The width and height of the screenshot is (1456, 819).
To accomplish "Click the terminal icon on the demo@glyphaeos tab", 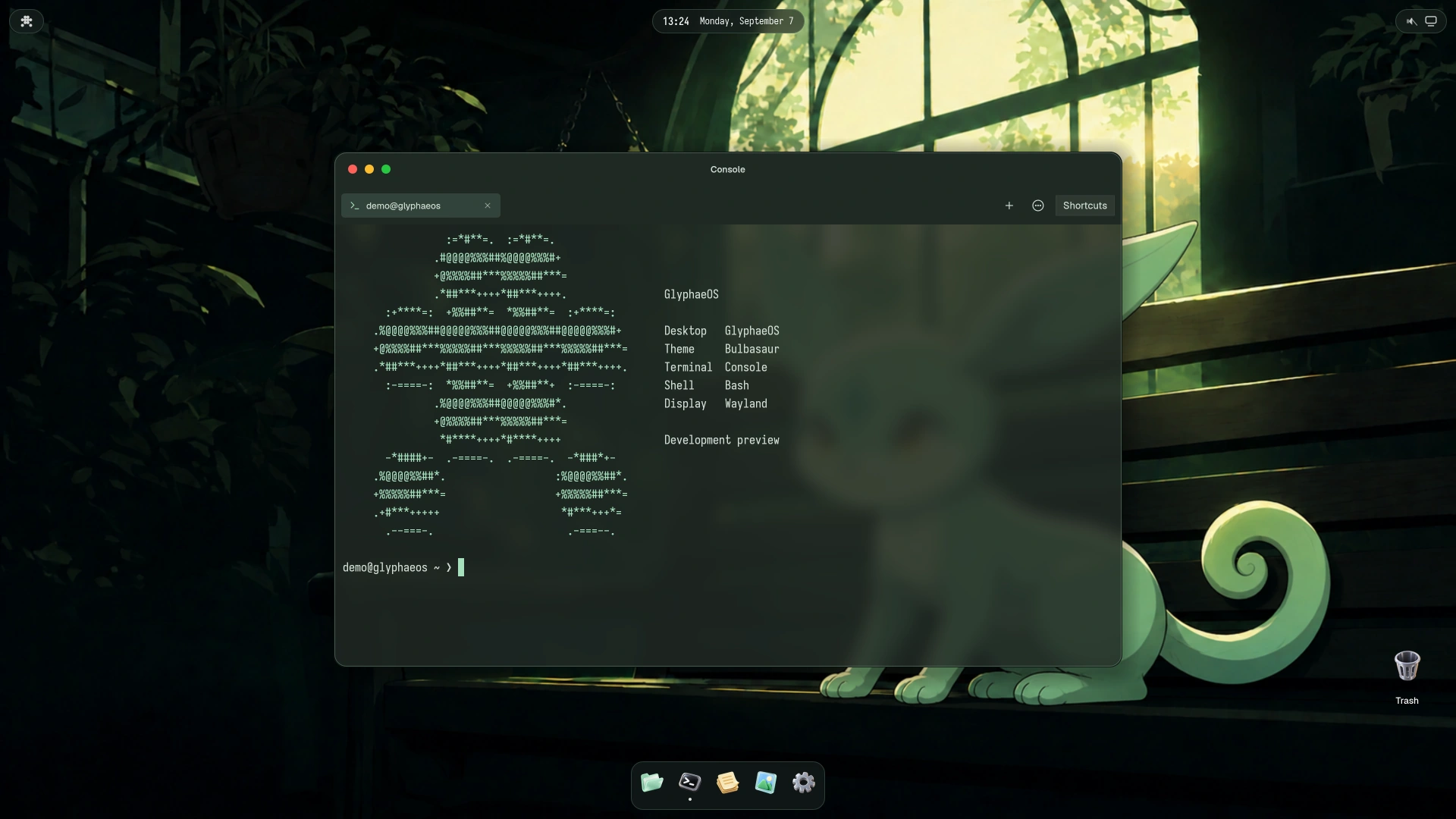I will click(354, 206).
